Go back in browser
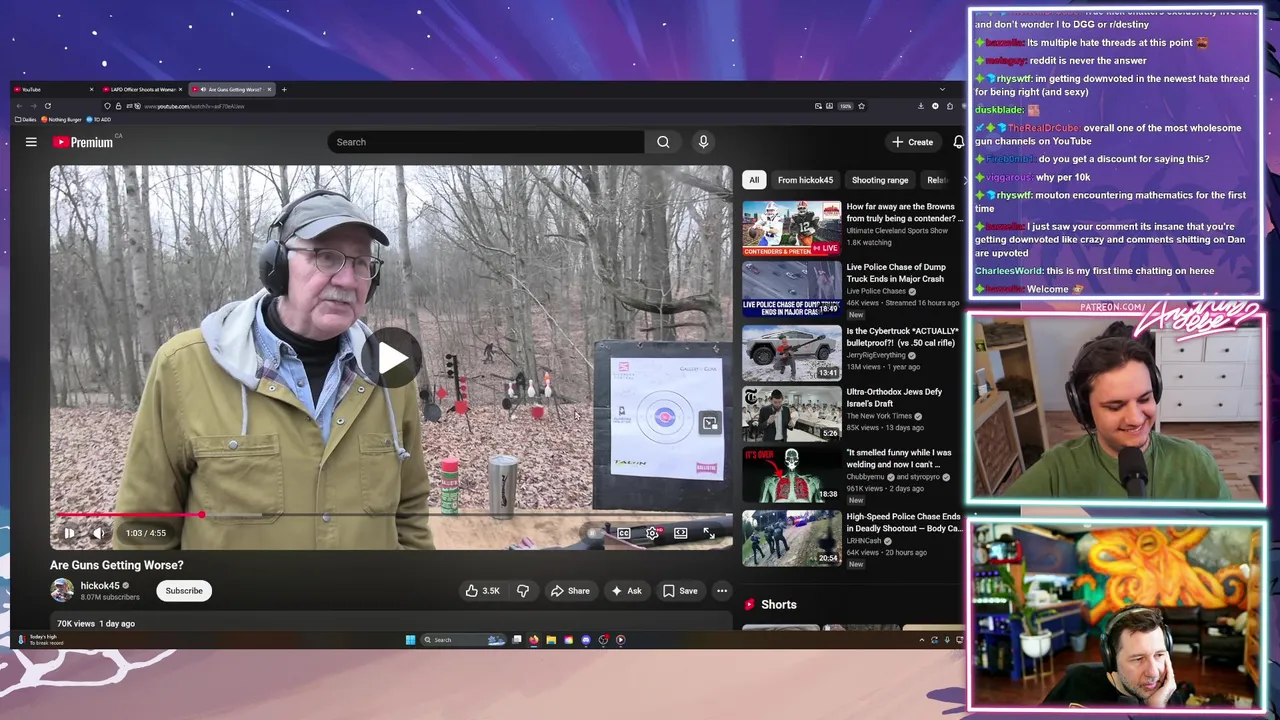 click(19, 106)
